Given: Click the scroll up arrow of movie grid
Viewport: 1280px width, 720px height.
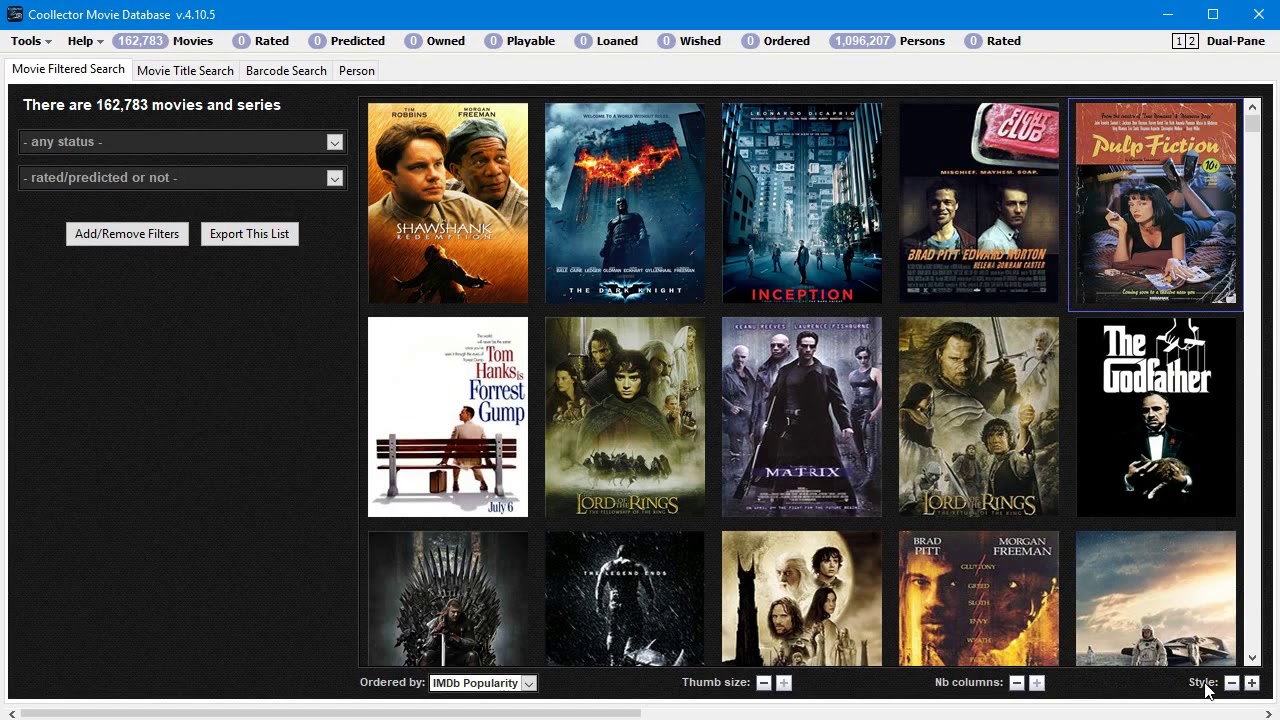Looking at the screenshot, I should coord(1253,106).
